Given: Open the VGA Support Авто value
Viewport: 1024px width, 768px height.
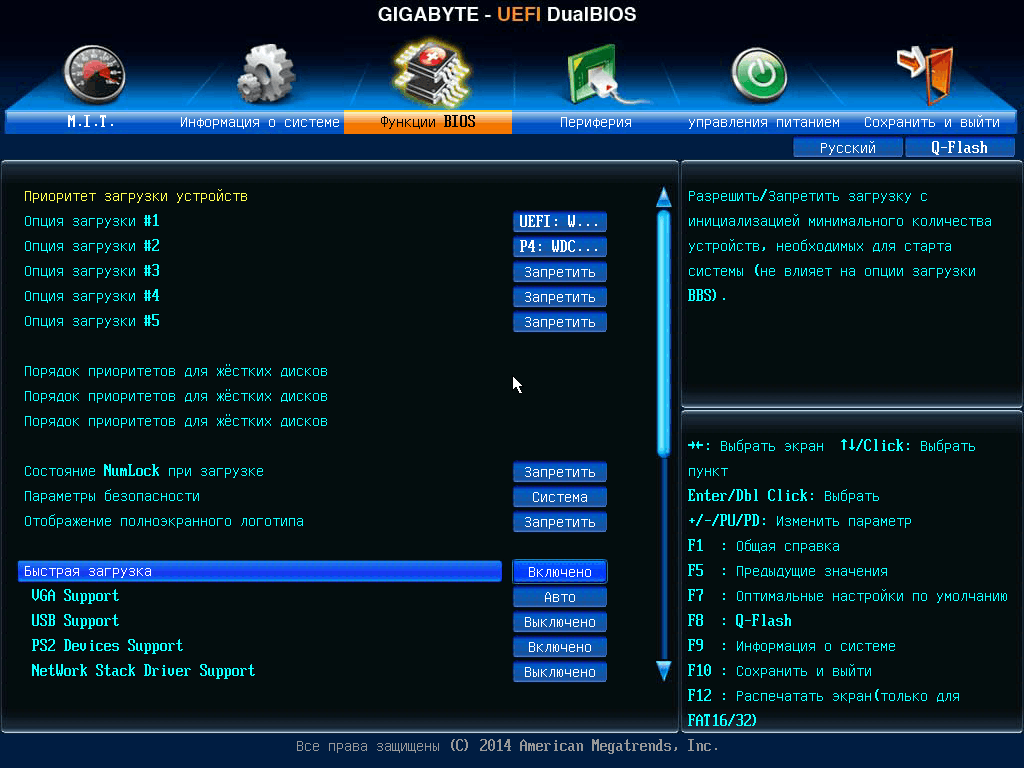Looking at the screenshot, I should 560,597.
